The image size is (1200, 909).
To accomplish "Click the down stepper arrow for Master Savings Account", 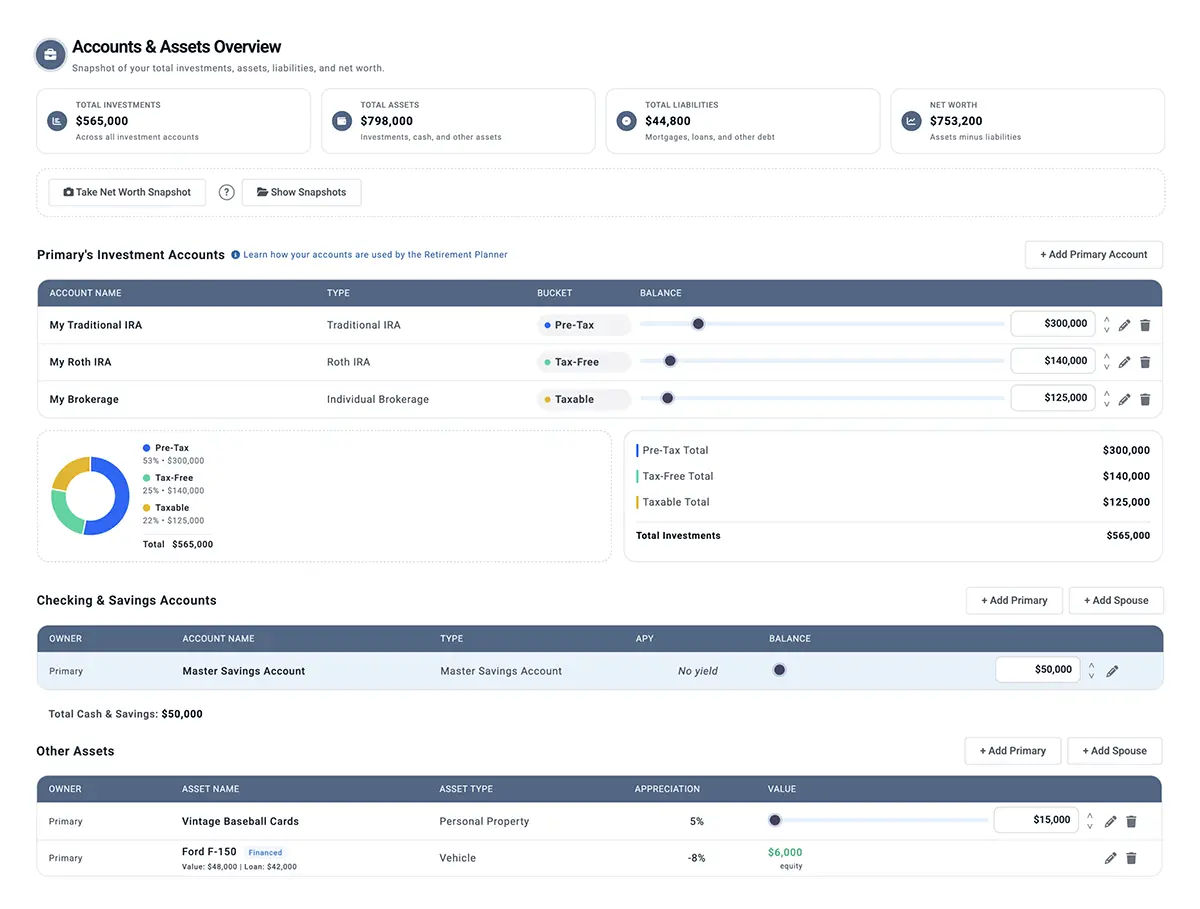I will (1091, 674).
